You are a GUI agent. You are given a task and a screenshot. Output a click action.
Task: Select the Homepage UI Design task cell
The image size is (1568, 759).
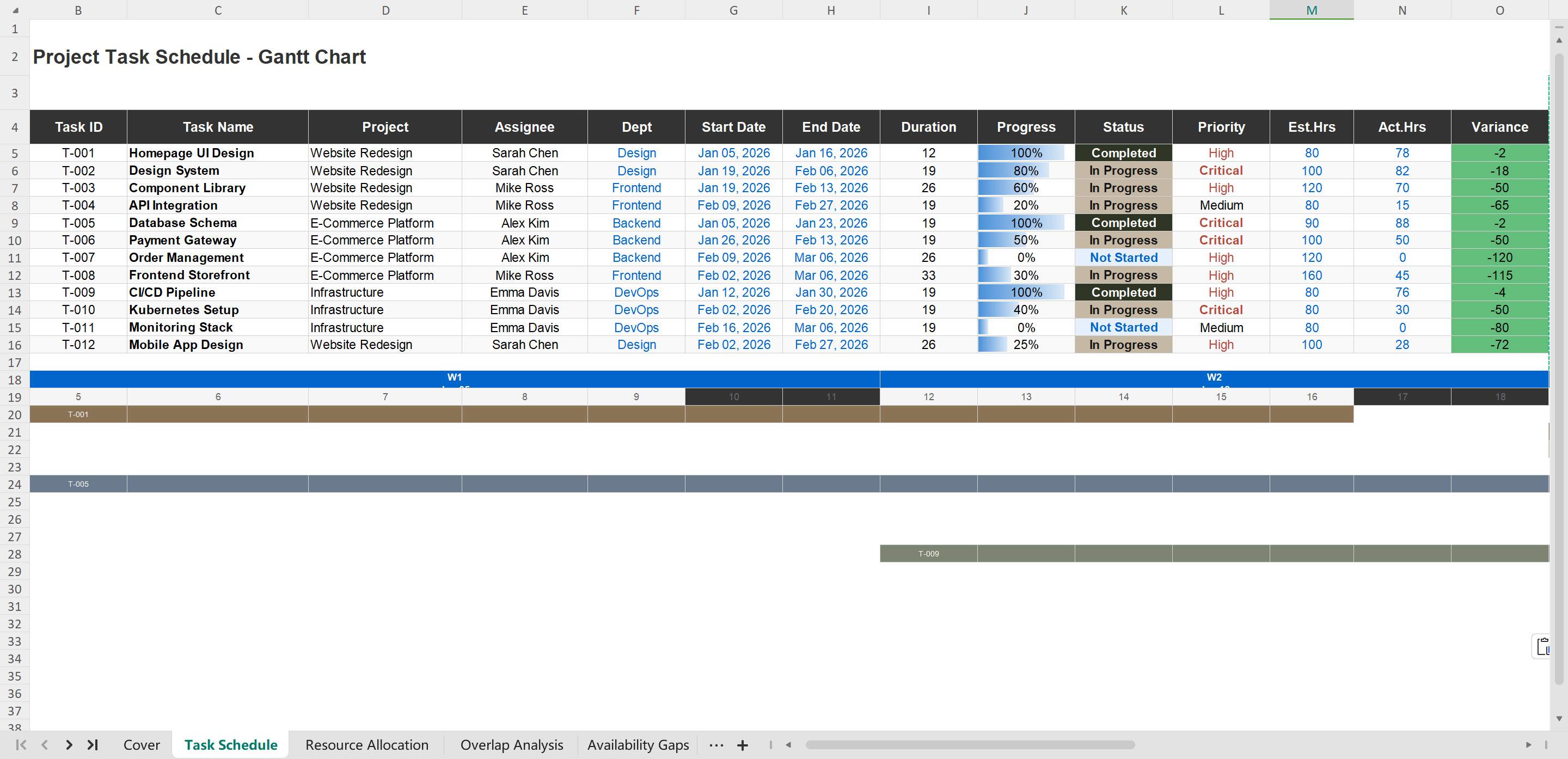click(x=218, y=153)
